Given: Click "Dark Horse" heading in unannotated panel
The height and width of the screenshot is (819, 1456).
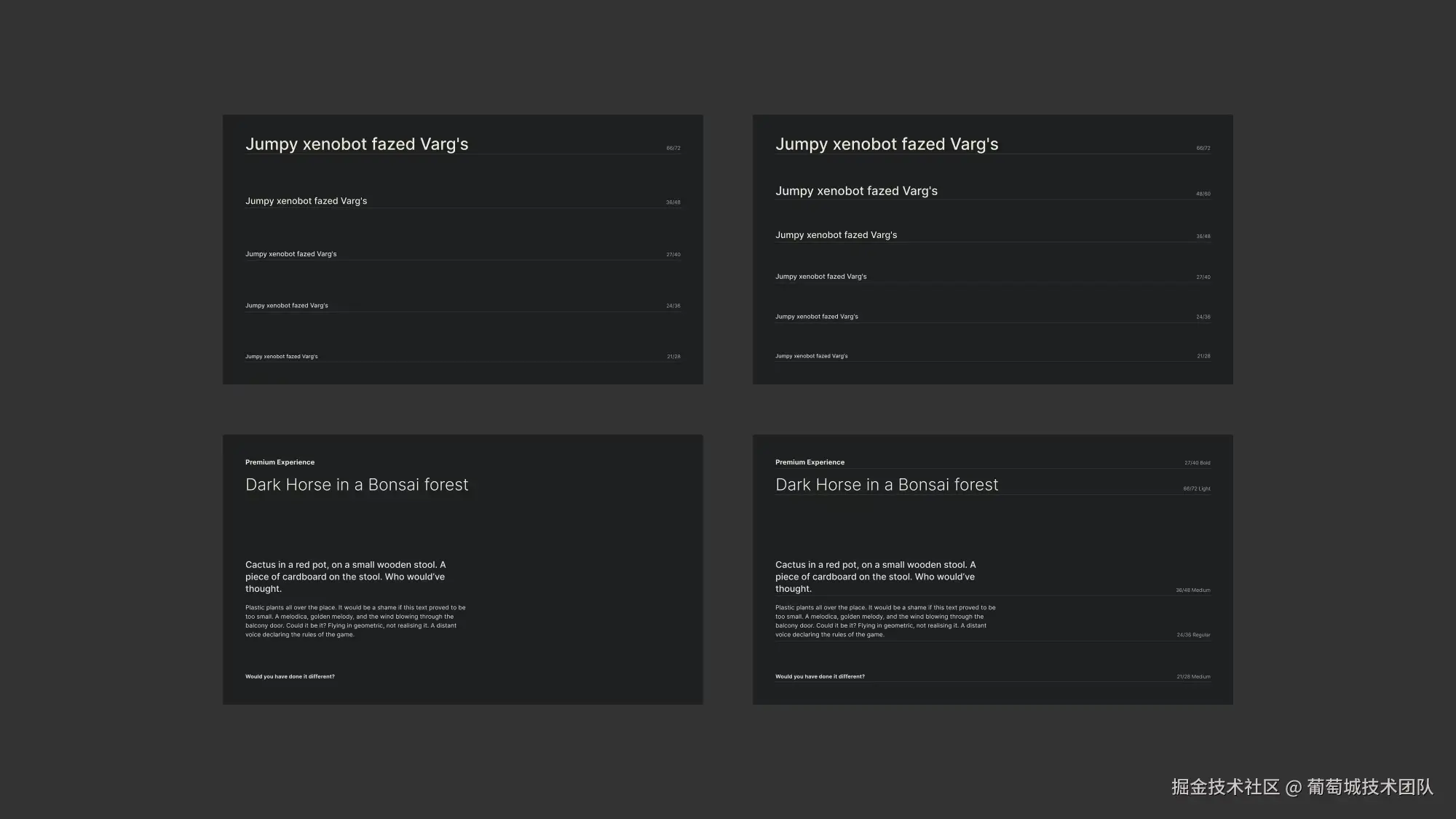Looking at the screenshot, I should 356,485.
